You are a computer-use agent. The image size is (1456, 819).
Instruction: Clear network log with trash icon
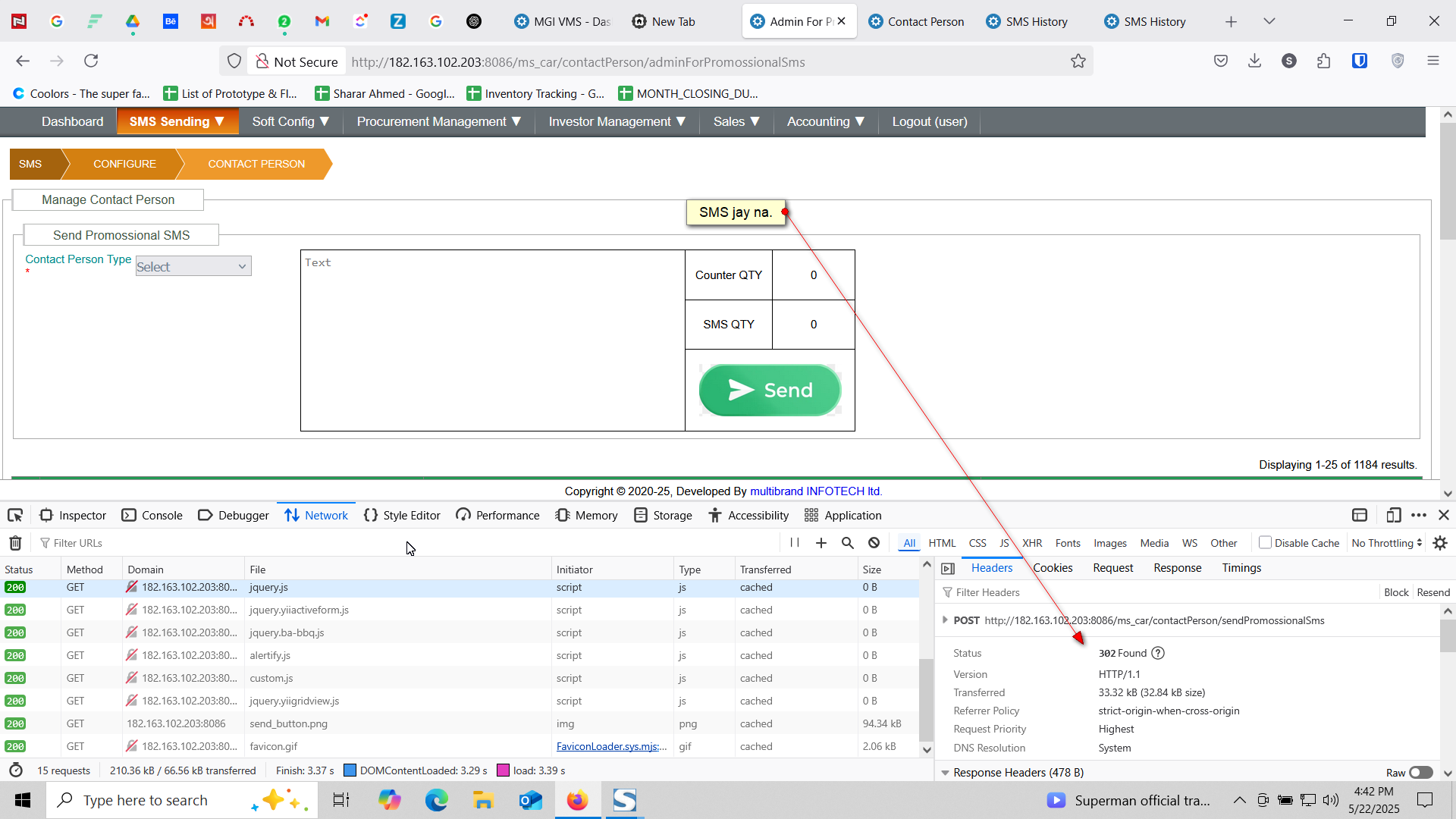pos(15,543)
